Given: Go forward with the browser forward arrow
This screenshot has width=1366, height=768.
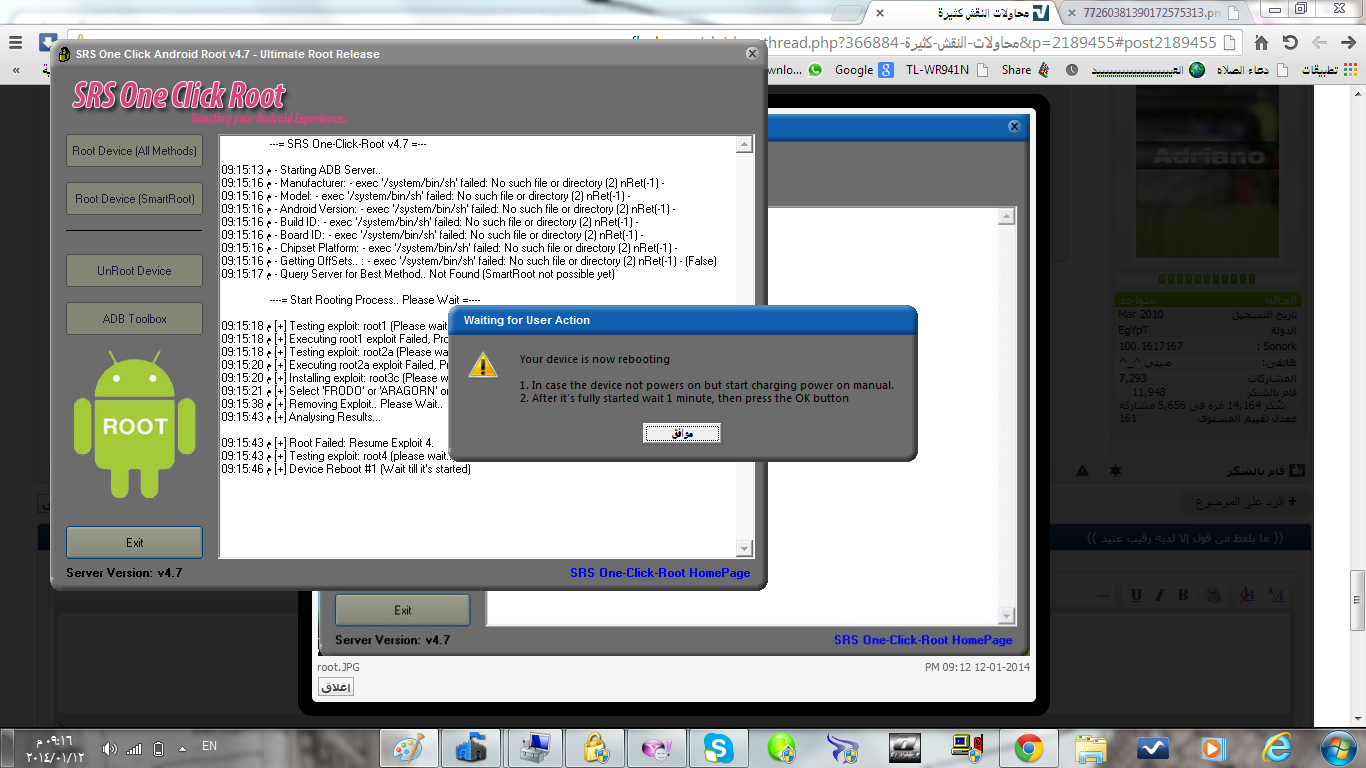Looking at the screenshot, I should pyautogui.click(x=1320, y=43).
